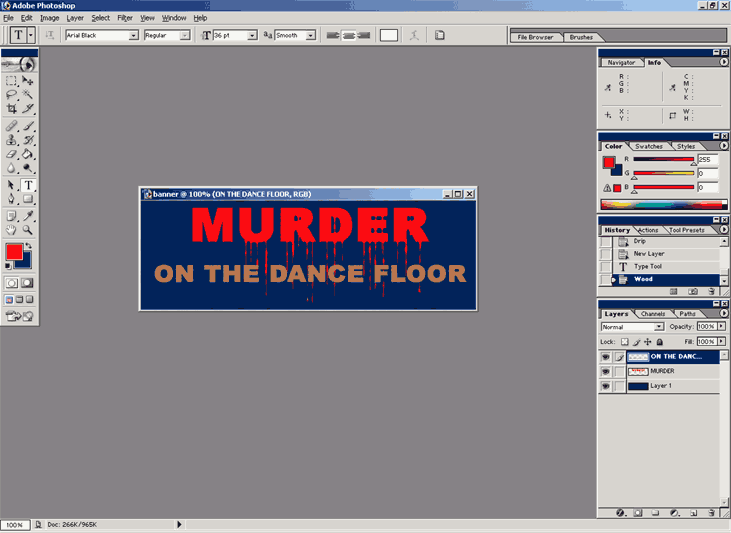Open the tool preset picker arrow
The image size is (731, 533).
(x=31, y=35)
